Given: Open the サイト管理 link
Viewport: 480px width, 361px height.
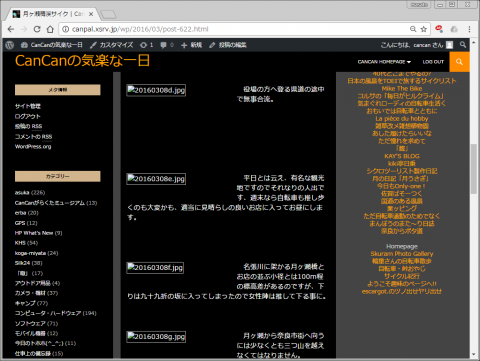Looking at the screenshot, I should pyautogui.click(x=28, y=106).
